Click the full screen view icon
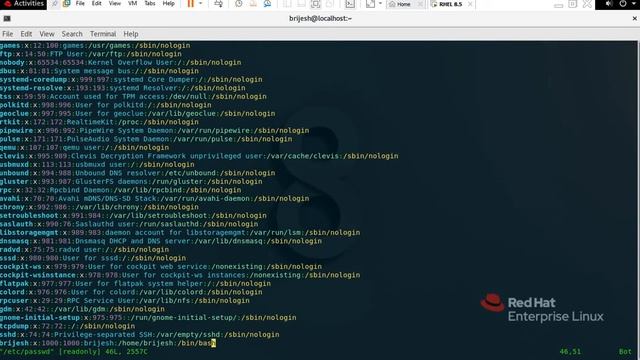 pyautogui.click(x=315, y=4)
